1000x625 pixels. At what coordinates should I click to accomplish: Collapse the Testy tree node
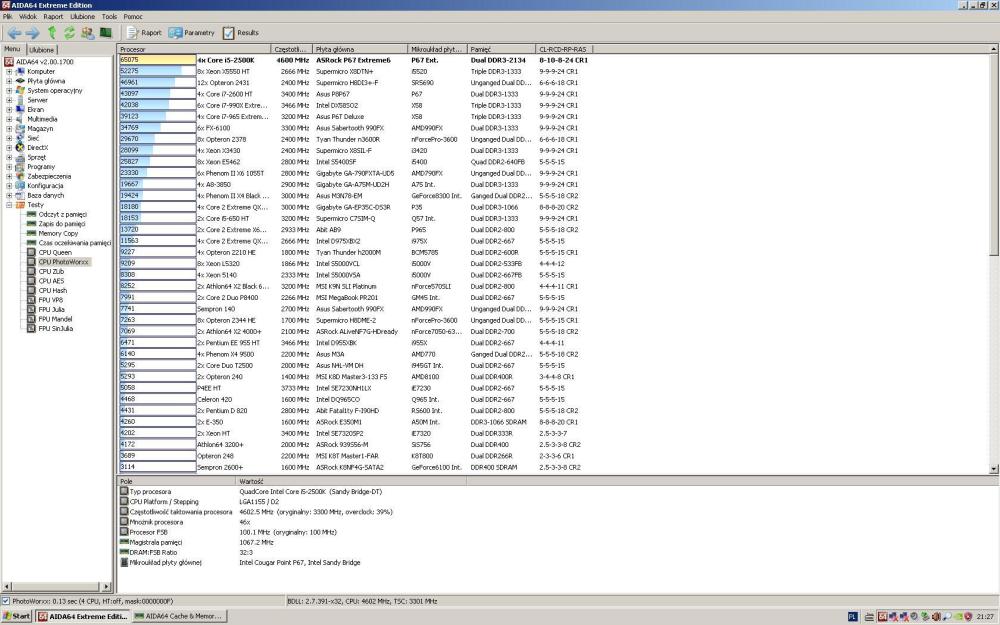point(9,204)
